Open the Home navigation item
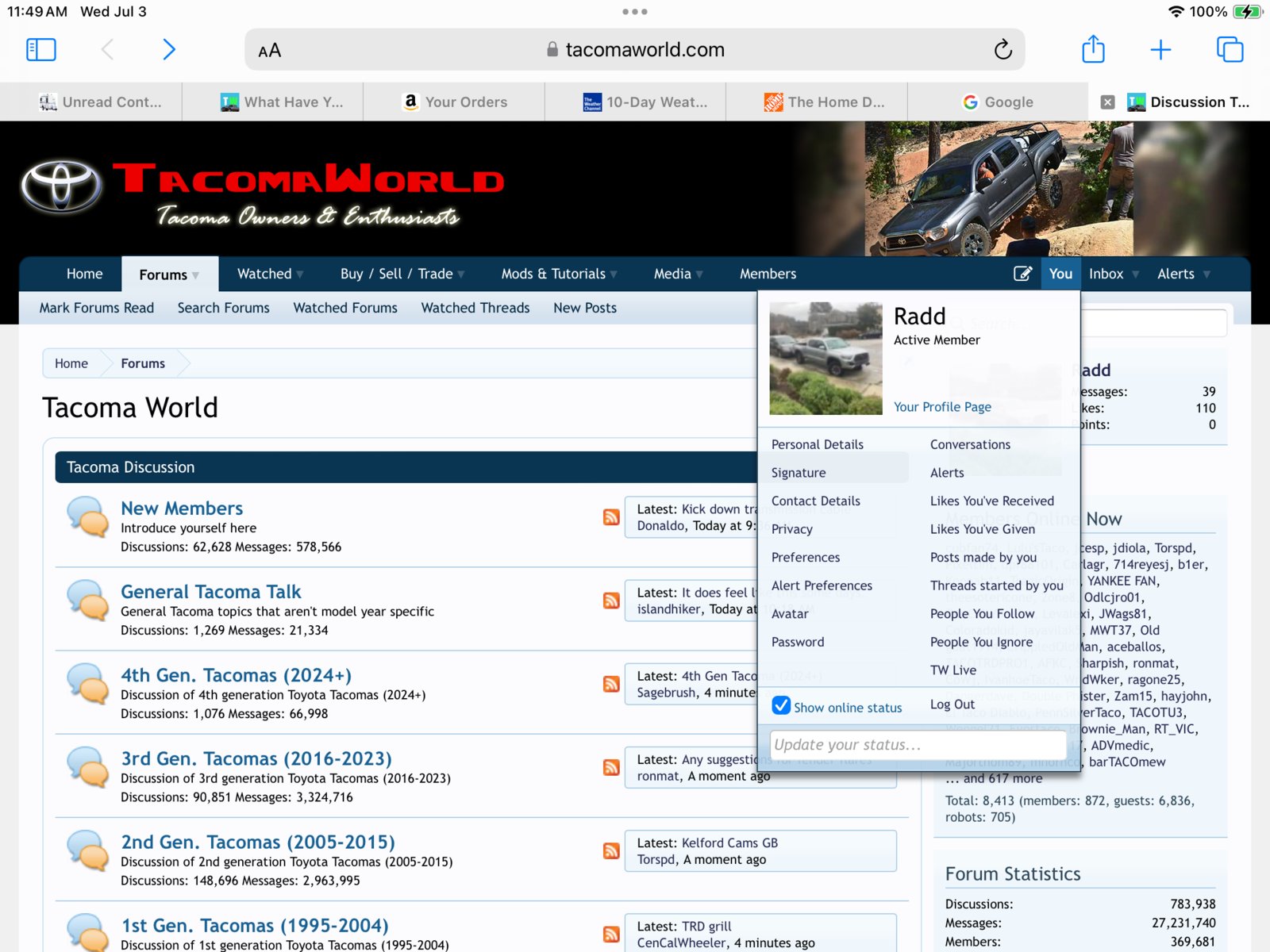 click(x=84, y=274)
